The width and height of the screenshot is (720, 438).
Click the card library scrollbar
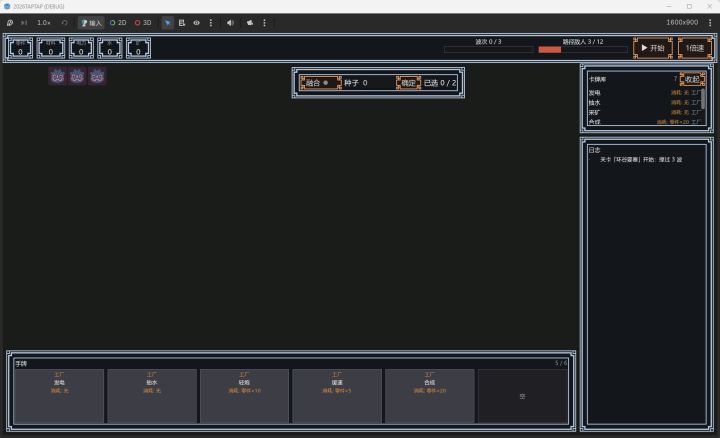[703, 98]
